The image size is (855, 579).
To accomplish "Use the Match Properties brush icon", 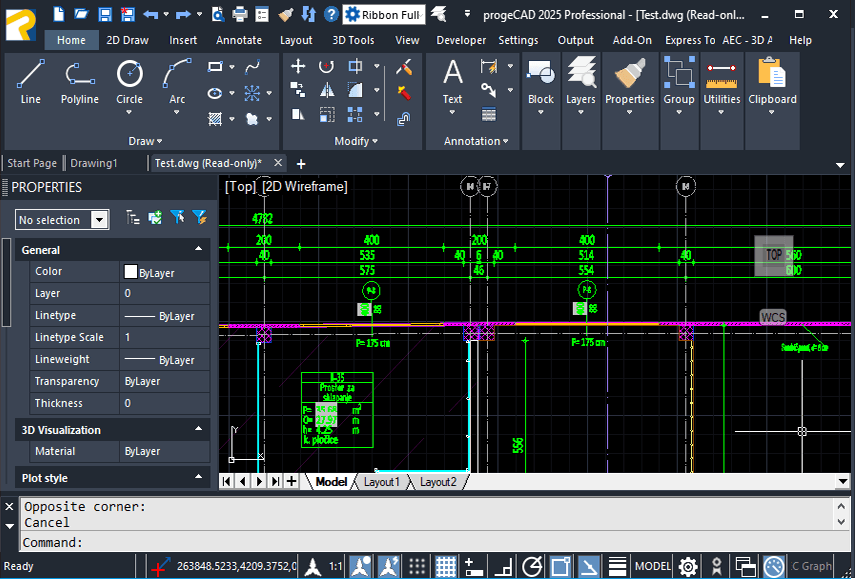I will coord(629,73).
